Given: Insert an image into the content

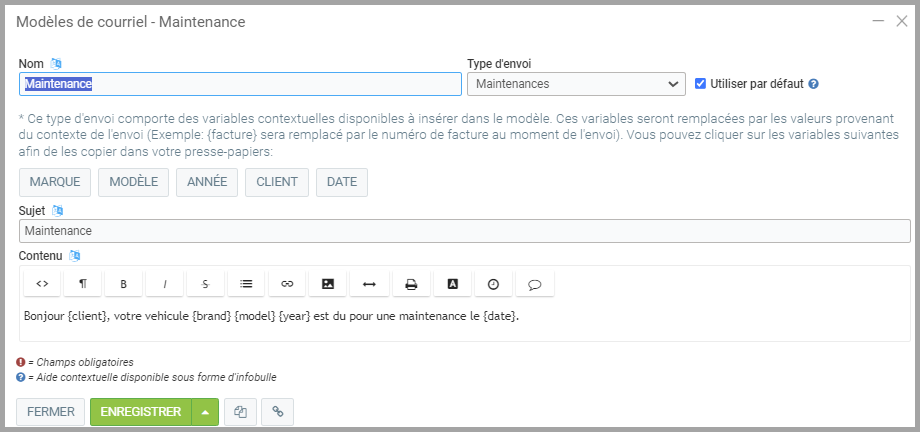Looking at the screenshot, I should pos(328,284).
